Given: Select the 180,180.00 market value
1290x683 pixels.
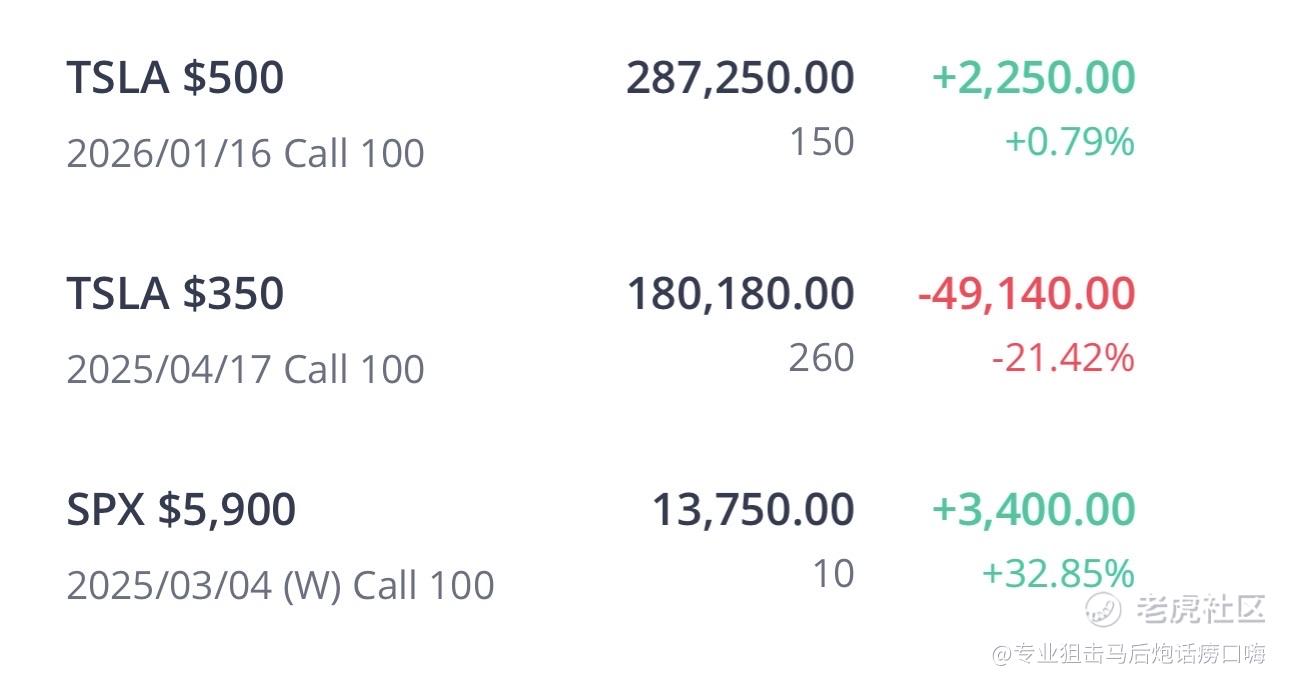Looking at the screenshot, I should point(740,294).
